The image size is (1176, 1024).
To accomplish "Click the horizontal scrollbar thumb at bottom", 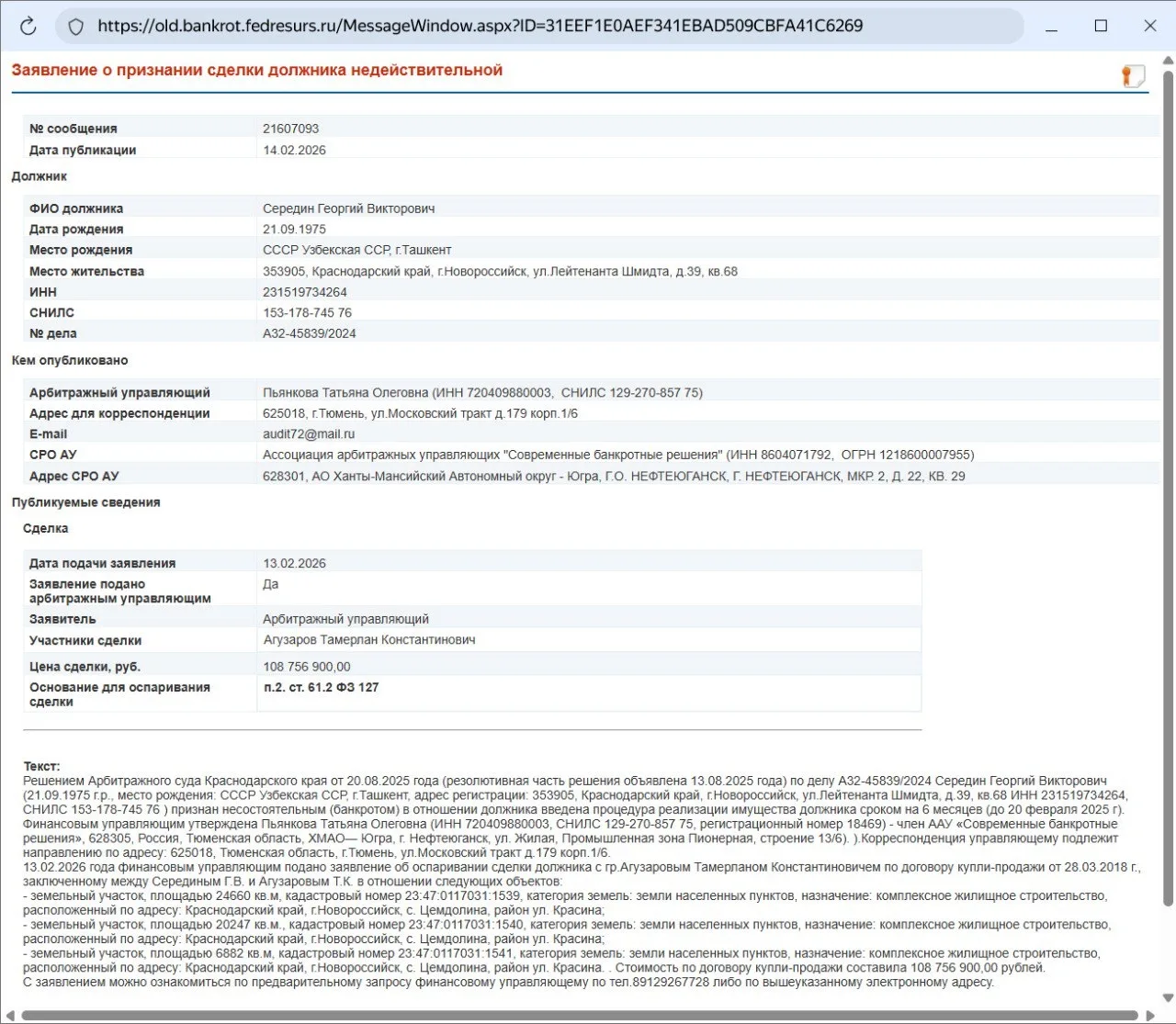I will (579, 1016).
